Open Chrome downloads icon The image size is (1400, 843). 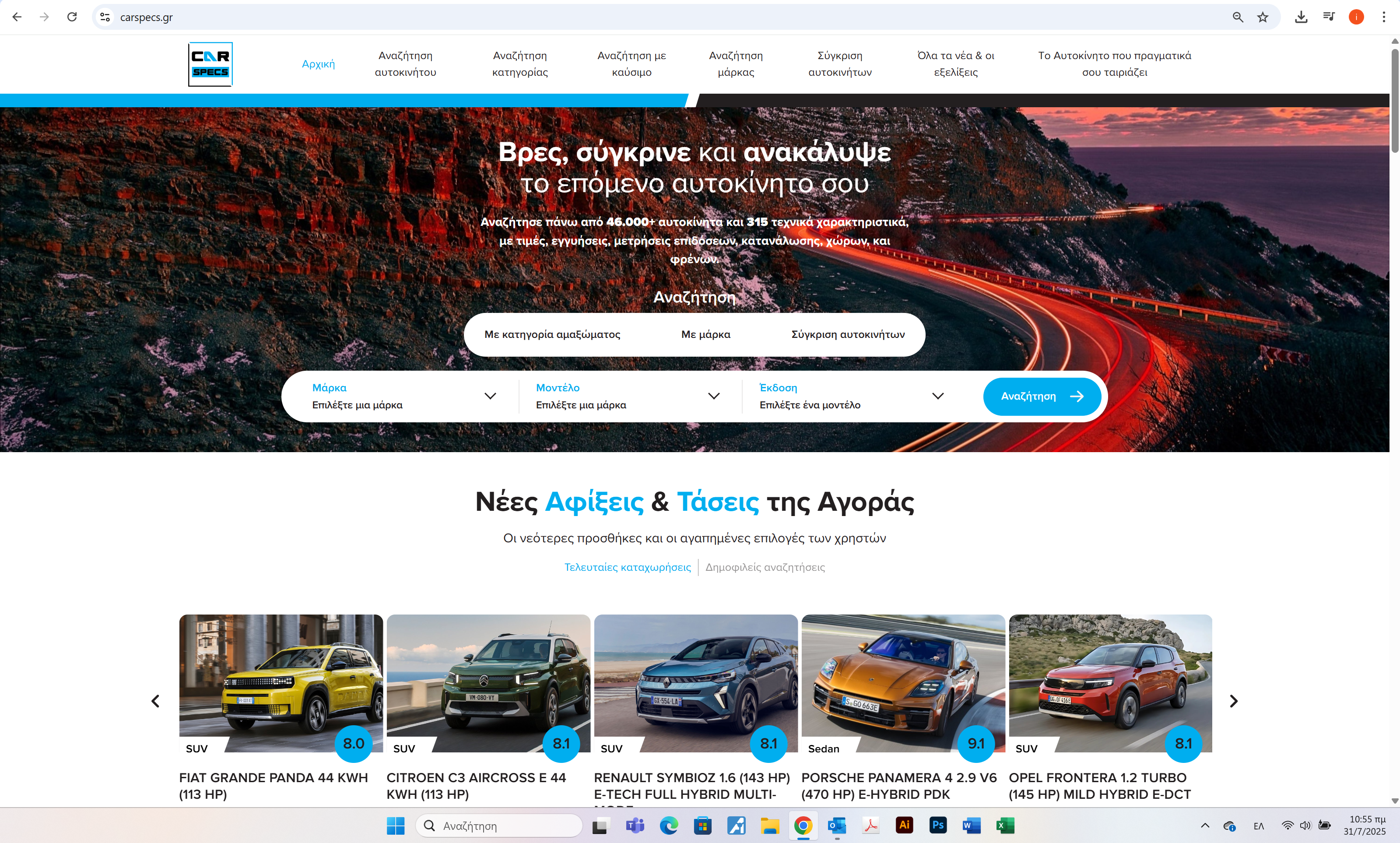coord(1301,17)
